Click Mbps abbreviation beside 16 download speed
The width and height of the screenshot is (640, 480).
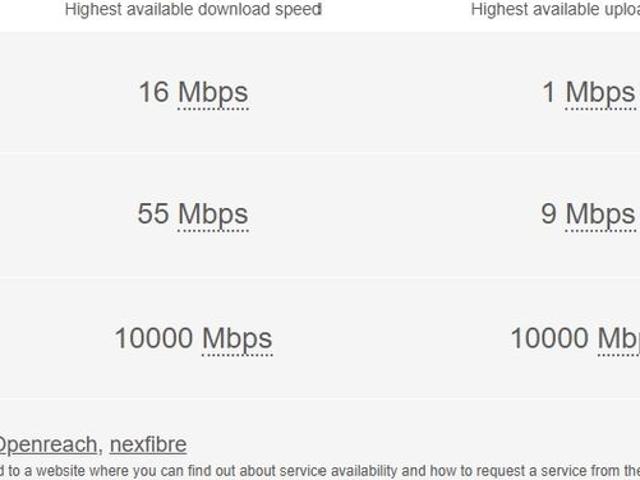click(213, 93)
